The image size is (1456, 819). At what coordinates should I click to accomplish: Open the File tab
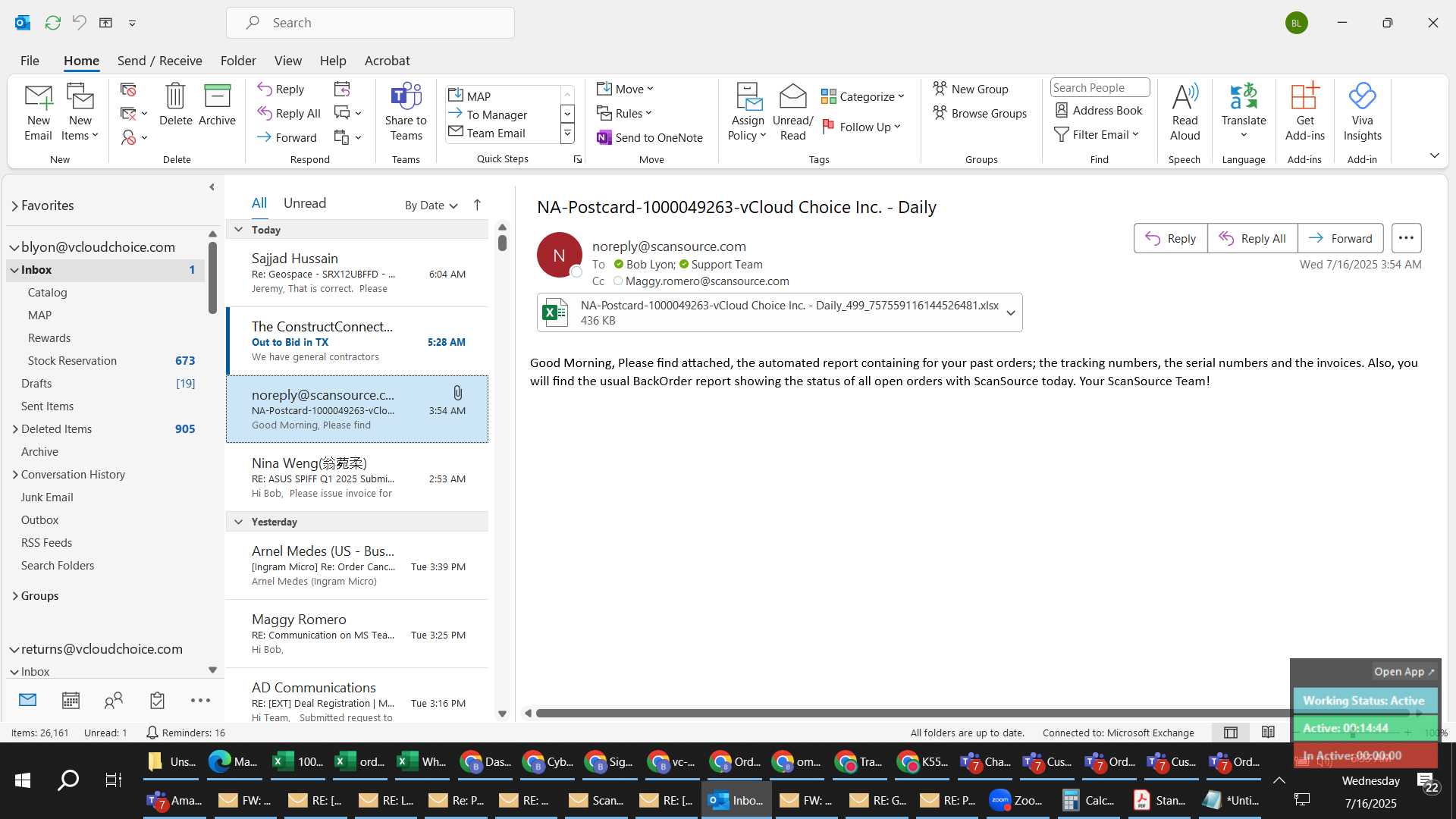30,61
